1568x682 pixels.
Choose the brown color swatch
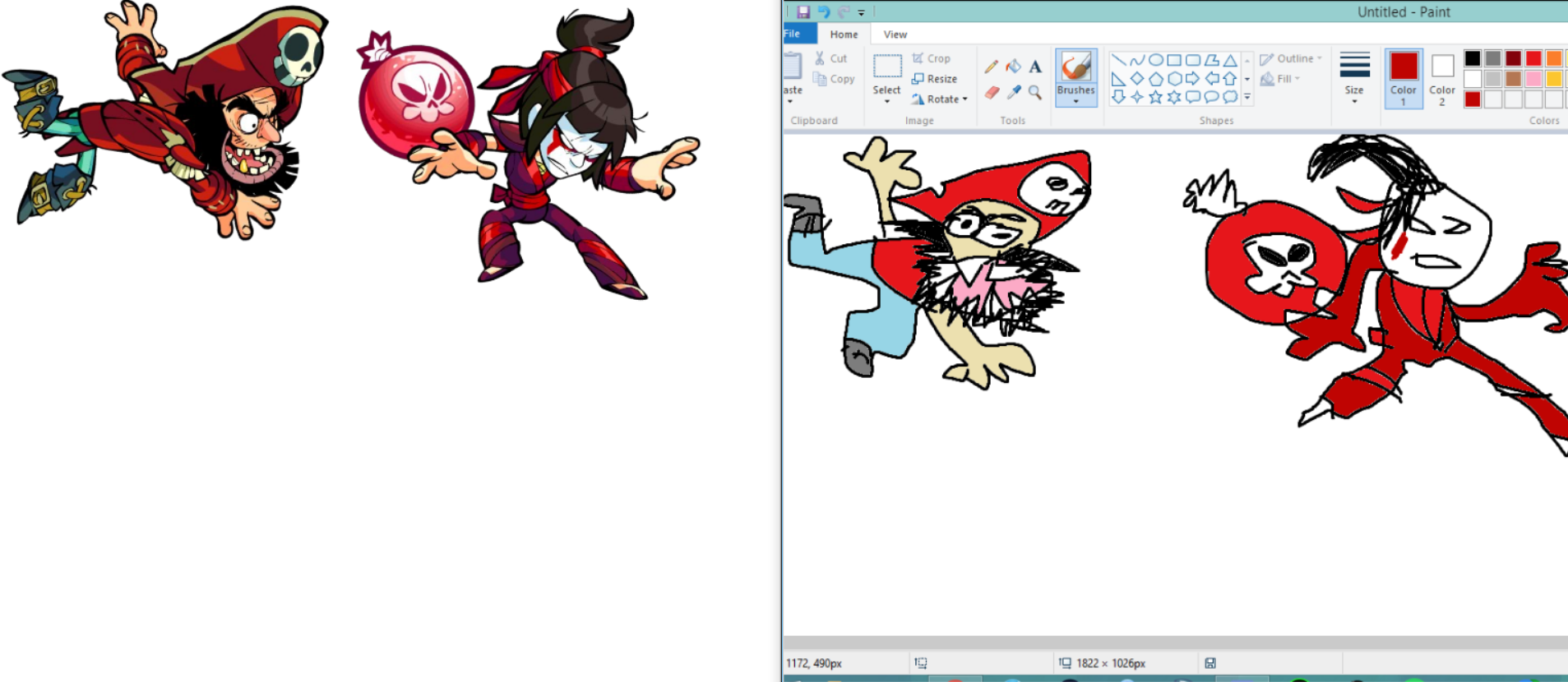click(1514, 79)
